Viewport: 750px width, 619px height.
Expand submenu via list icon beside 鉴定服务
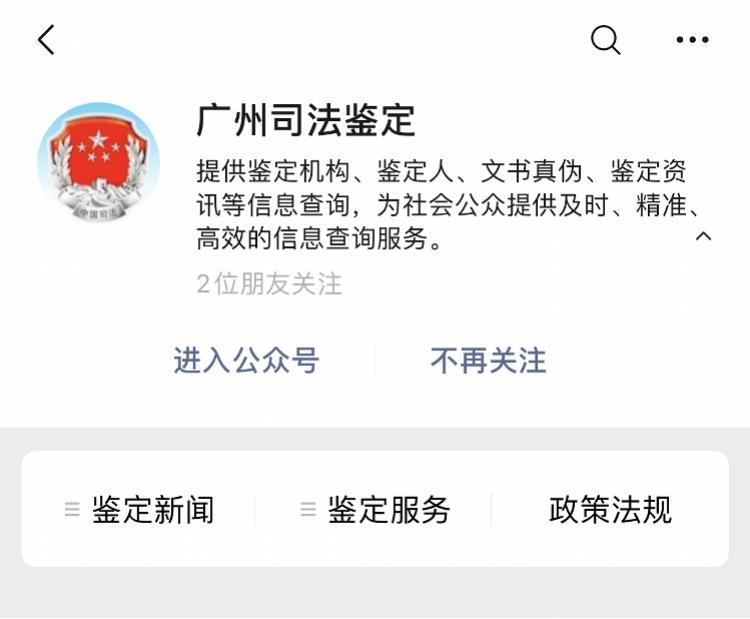click(308, 509)
